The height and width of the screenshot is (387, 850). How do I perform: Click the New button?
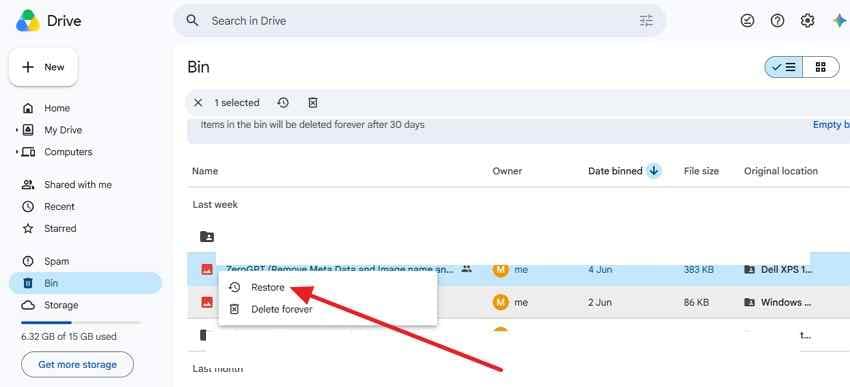coord(43,67)
